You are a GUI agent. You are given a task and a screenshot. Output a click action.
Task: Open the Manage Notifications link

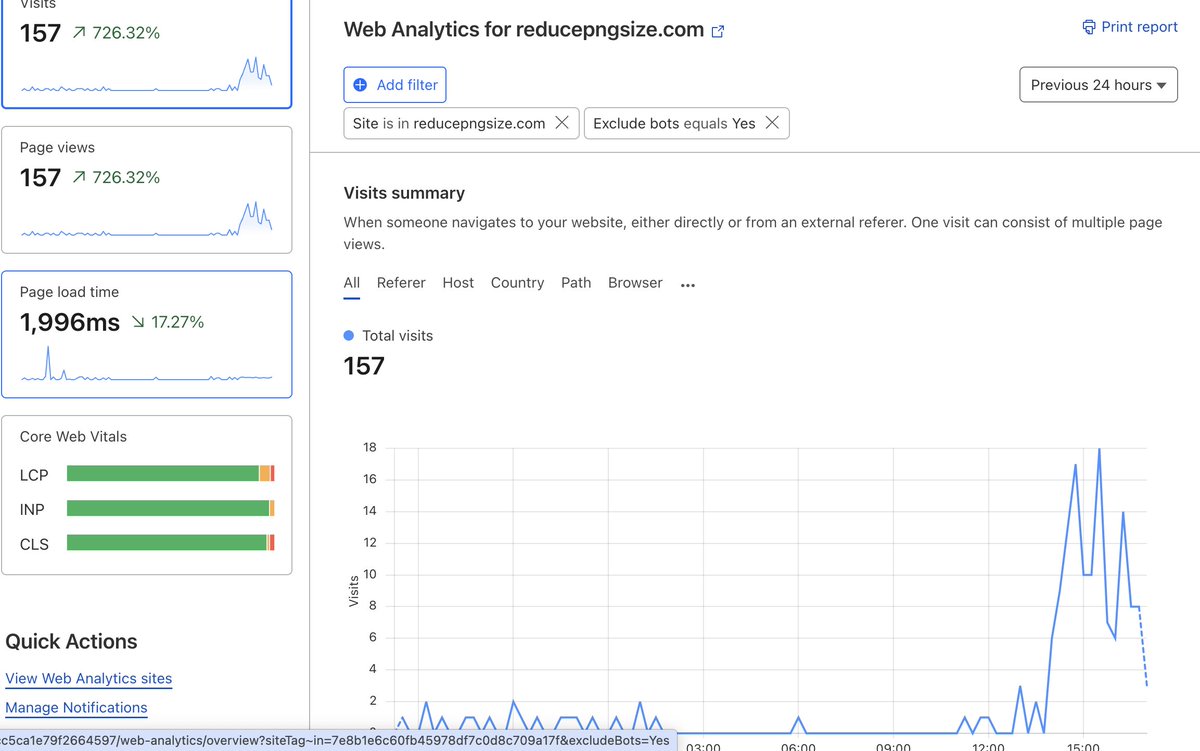pyautogui.click(x=76, y=707)
